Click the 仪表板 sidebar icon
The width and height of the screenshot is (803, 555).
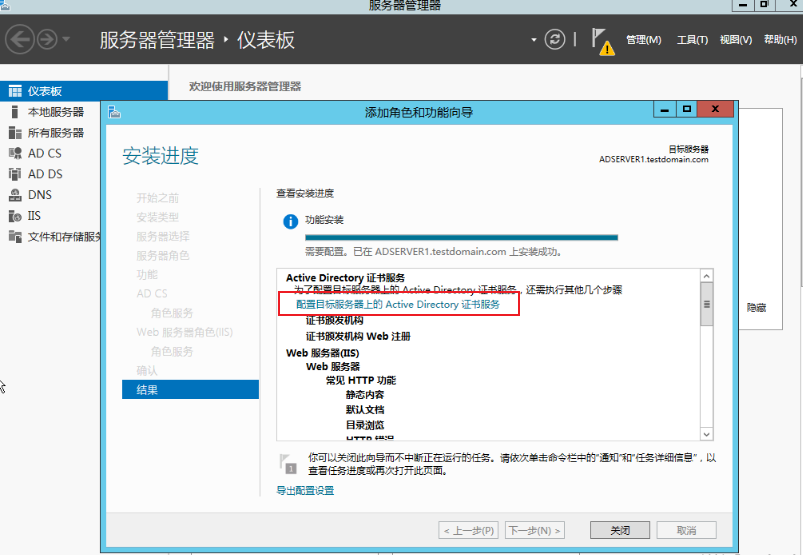pyautogui.click(x=15, y=91)
